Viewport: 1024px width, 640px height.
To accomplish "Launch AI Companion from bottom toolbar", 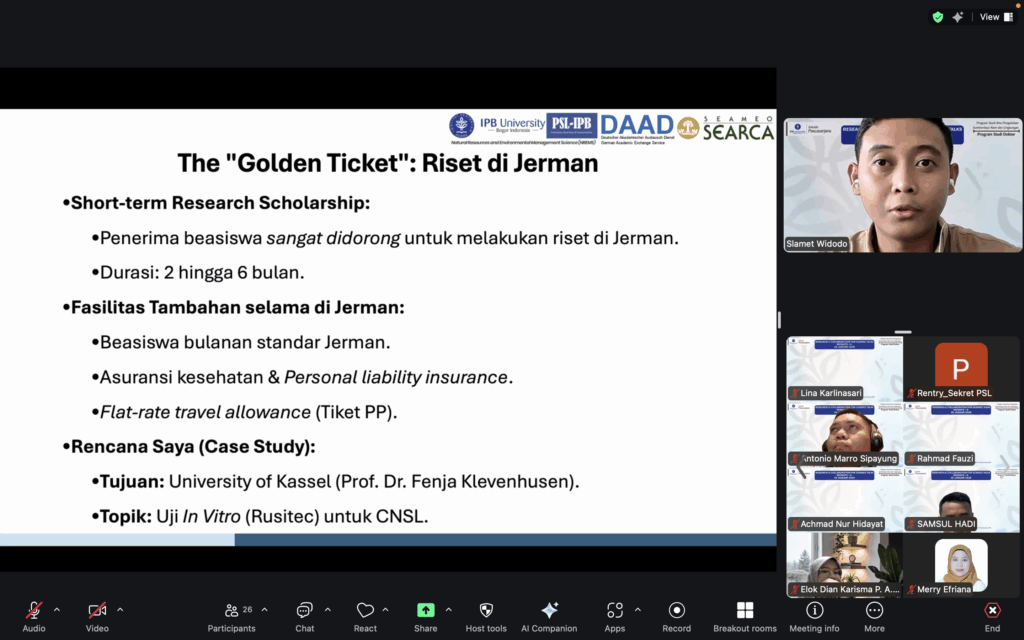I will tap(549, 611).
